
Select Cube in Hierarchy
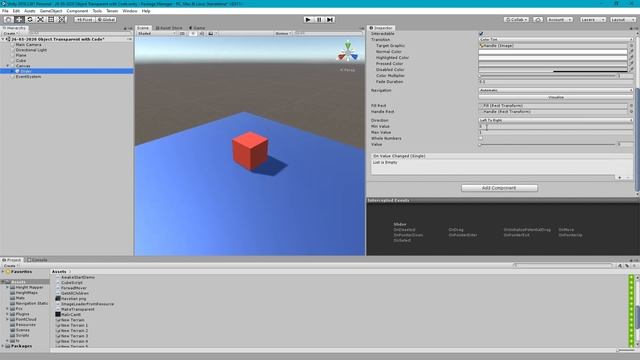coord(21,60)
